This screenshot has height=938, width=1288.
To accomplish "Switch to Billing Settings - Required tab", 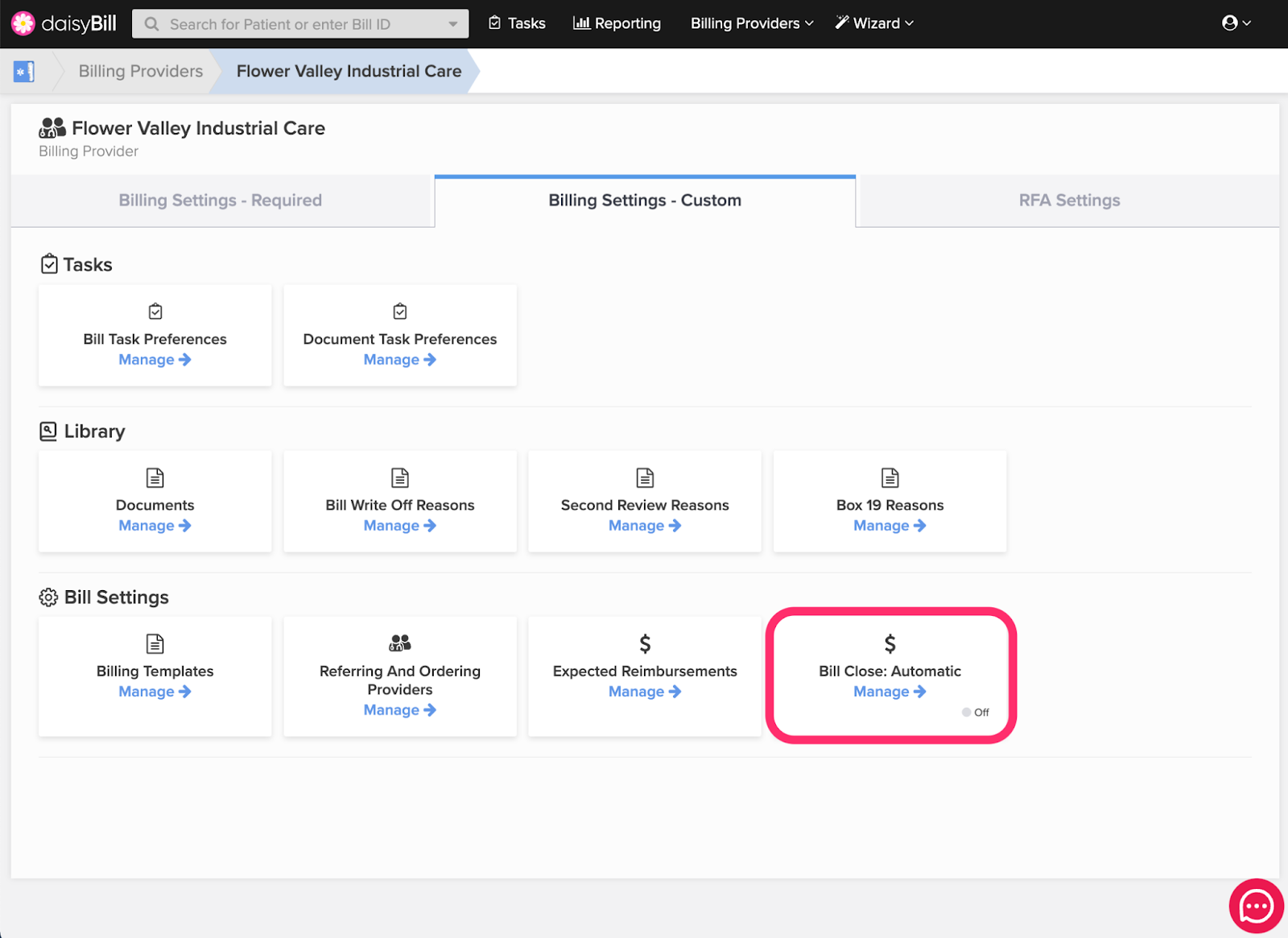I will [x=221, y=200].
